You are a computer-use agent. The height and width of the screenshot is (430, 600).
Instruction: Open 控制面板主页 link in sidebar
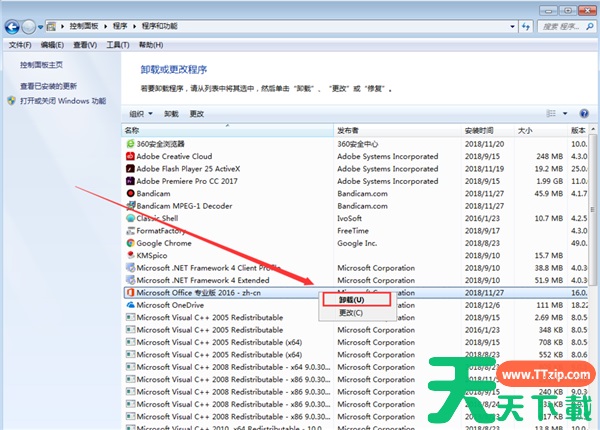coord(41,65)
